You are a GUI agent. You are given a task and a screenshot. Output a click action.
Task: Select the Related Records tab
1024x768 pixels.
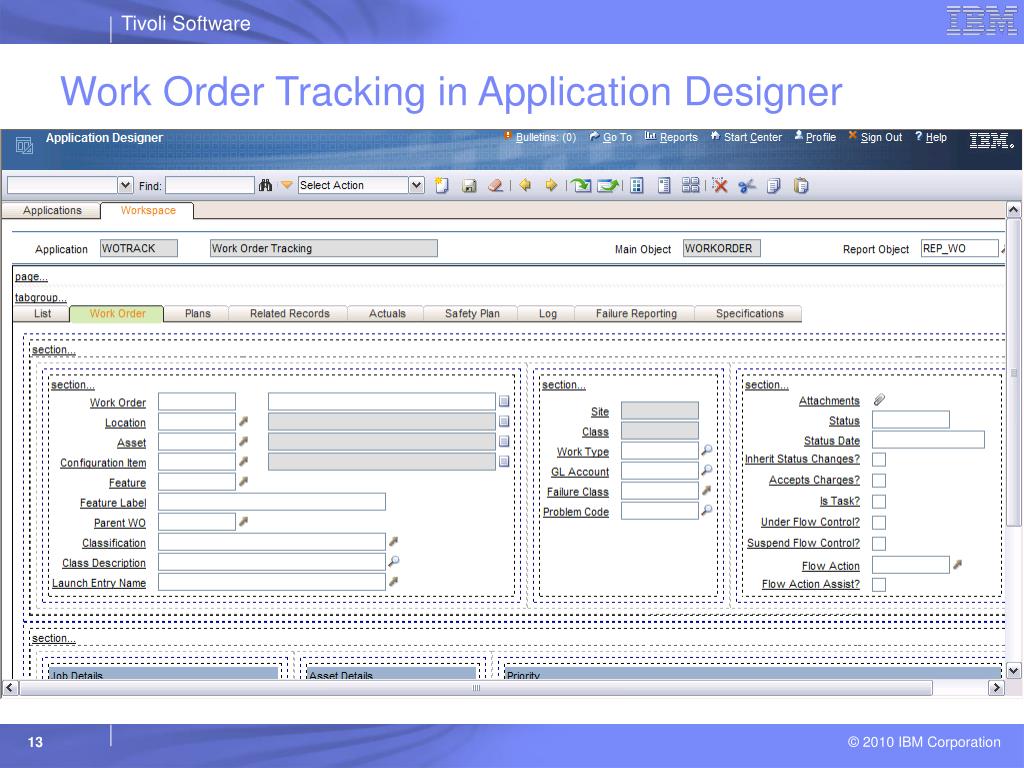tap(289, 313)
